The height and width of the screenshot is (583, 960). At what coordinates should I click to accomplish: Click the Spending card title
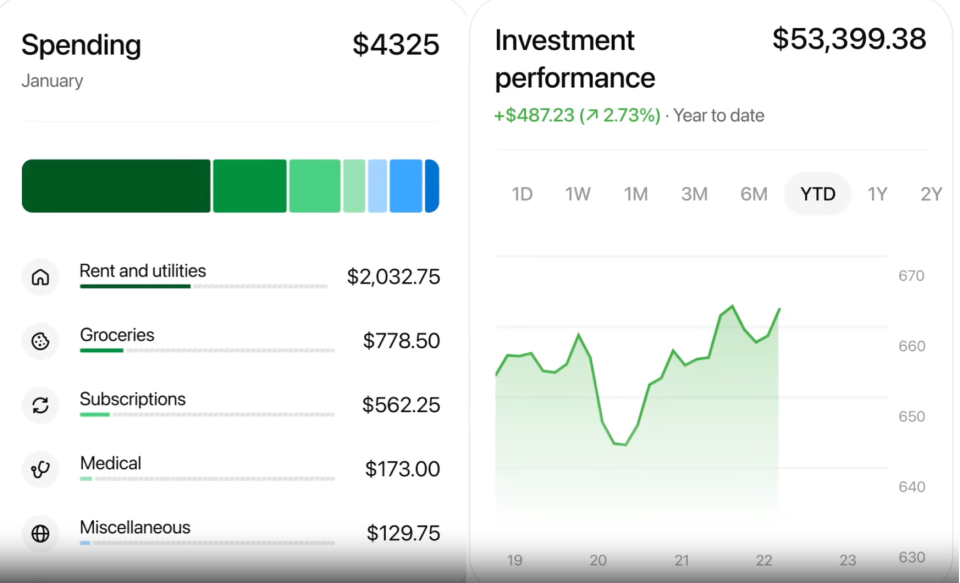[x=81, y=46]
